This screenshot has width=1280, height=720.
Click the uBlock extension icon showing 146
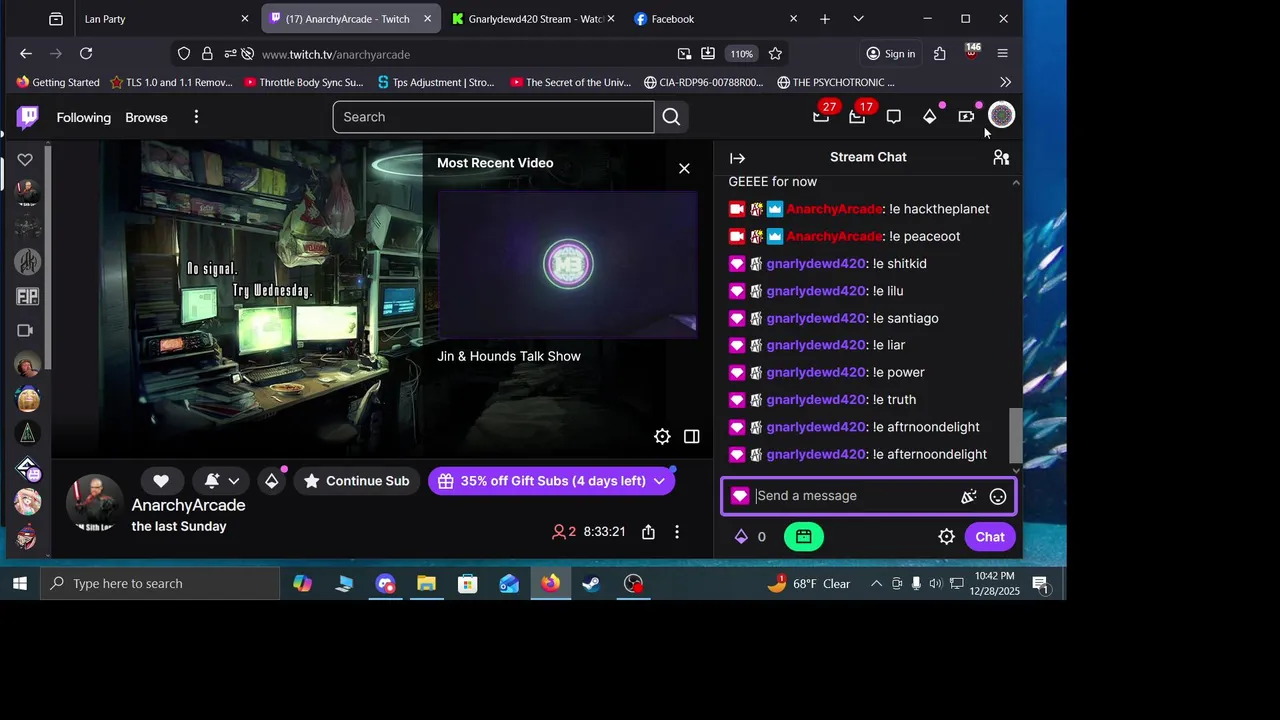click(971, 53)
